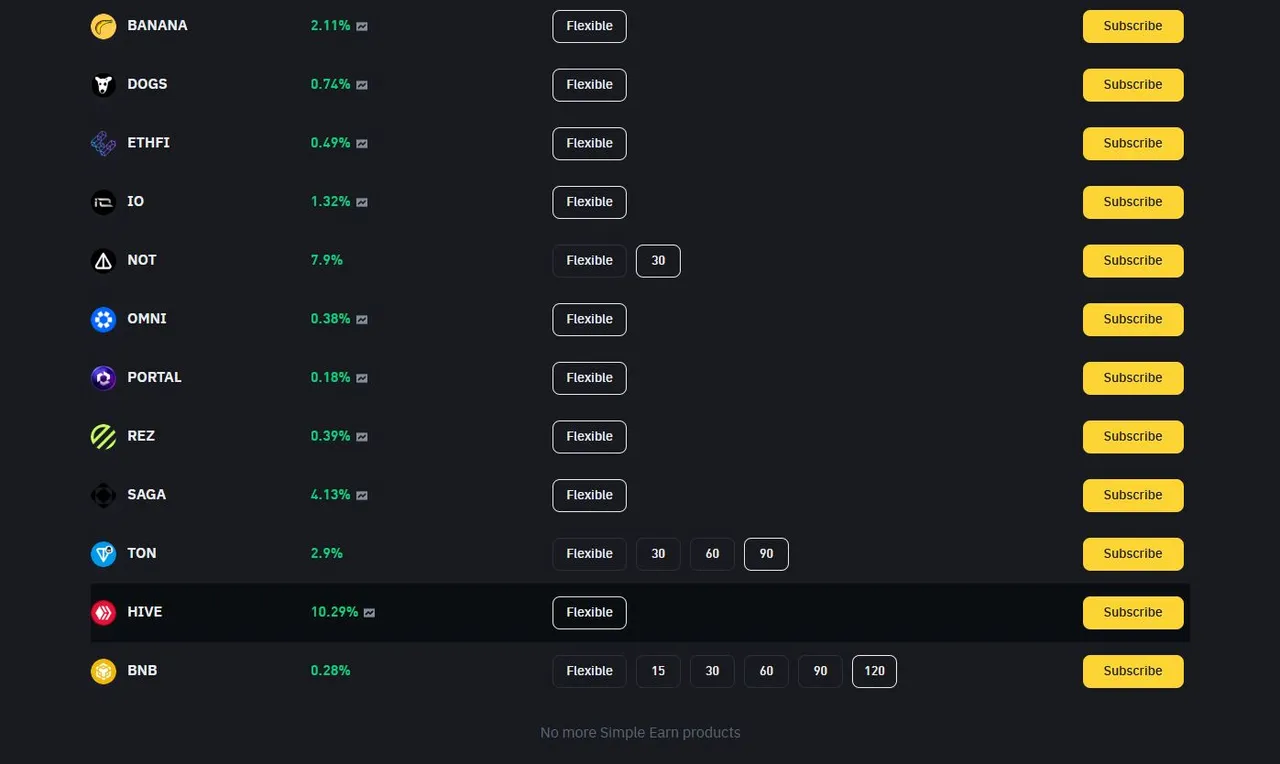Select 60-day duration for BNB

(766, 671)
